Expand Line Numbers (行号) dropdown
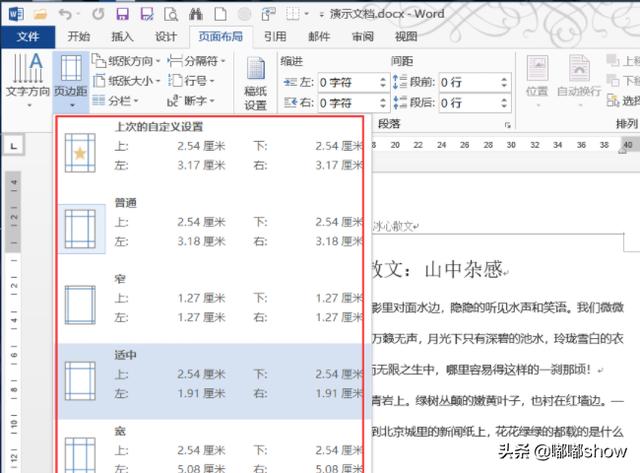This screenshot has width=640, height=473. click(191, 81)
